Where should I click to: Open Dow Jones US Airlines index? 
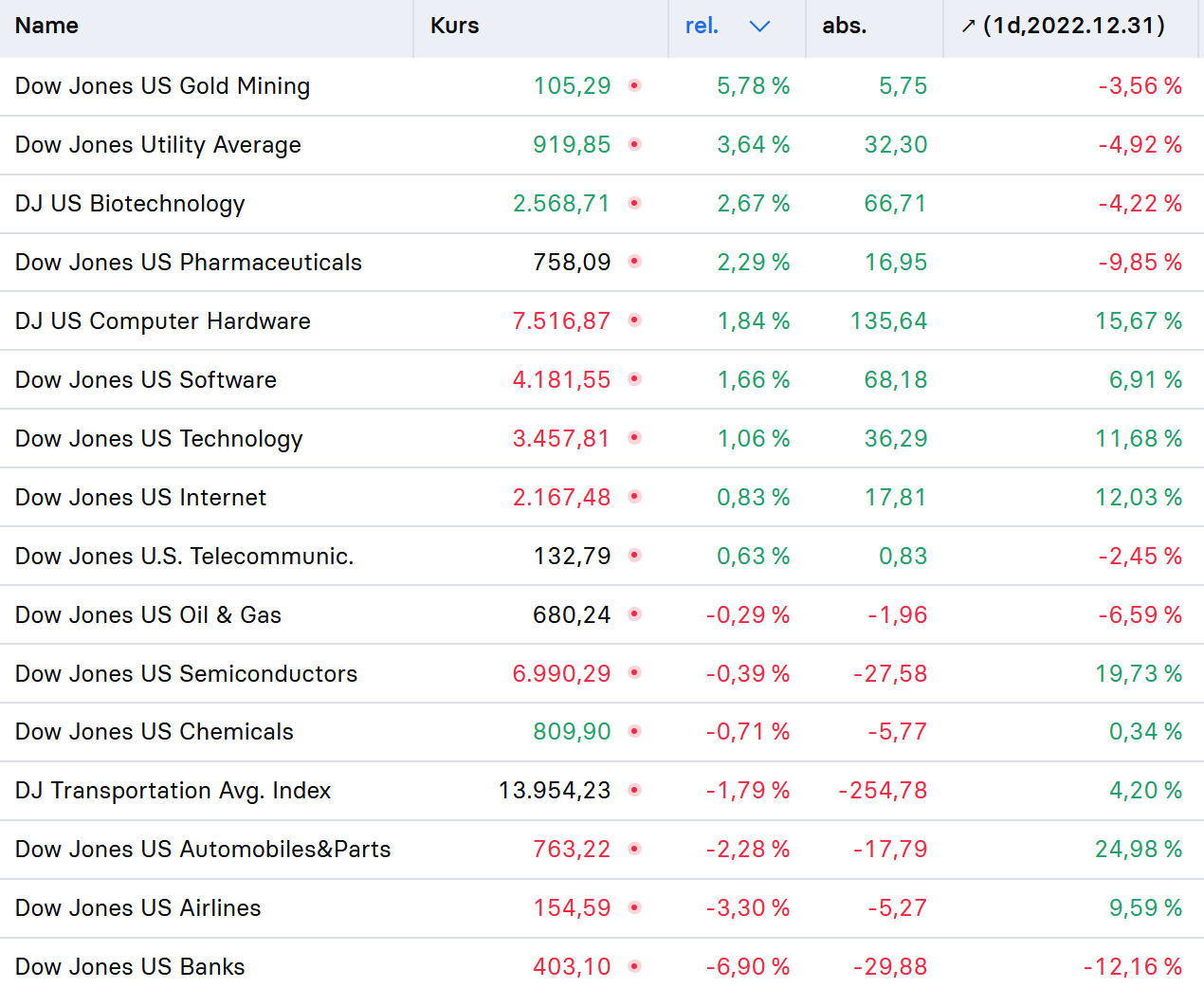point(138,908)
